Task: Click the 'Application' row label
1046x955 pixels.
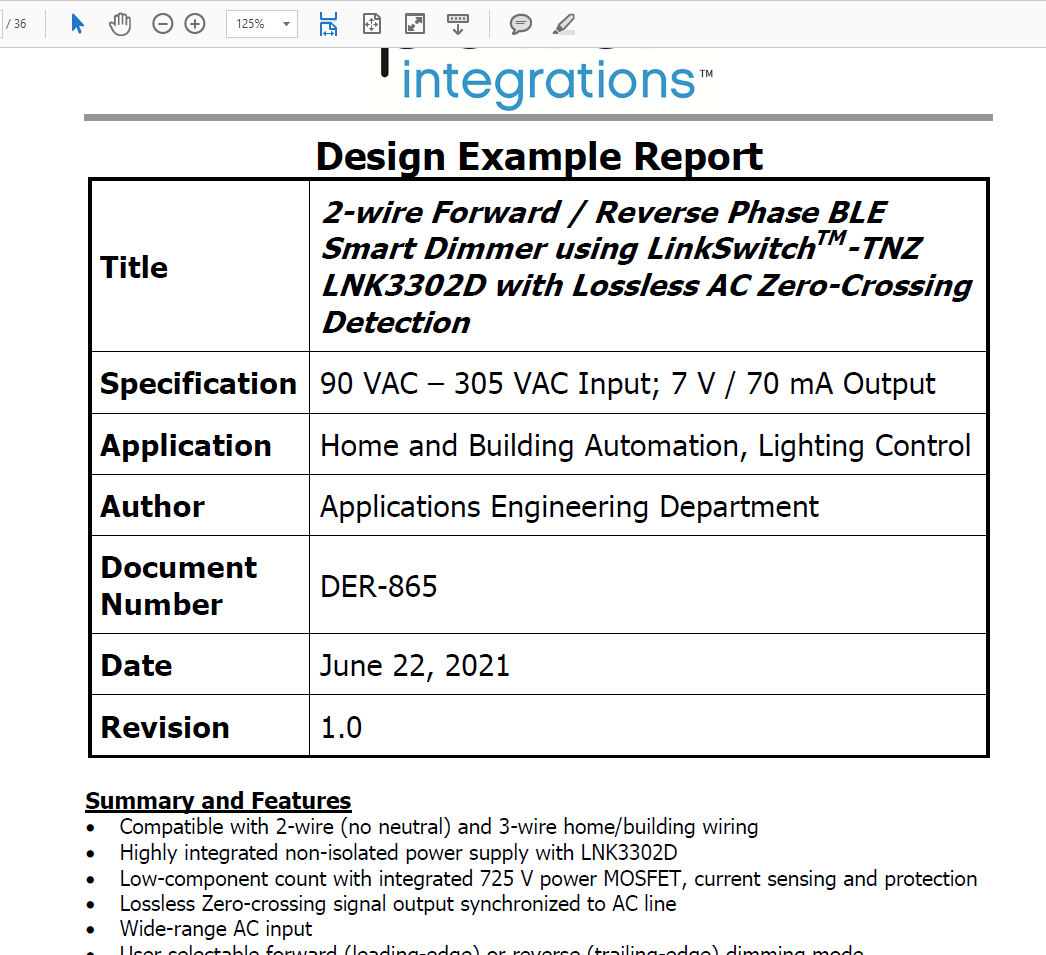Action: (x=185, y=445)
